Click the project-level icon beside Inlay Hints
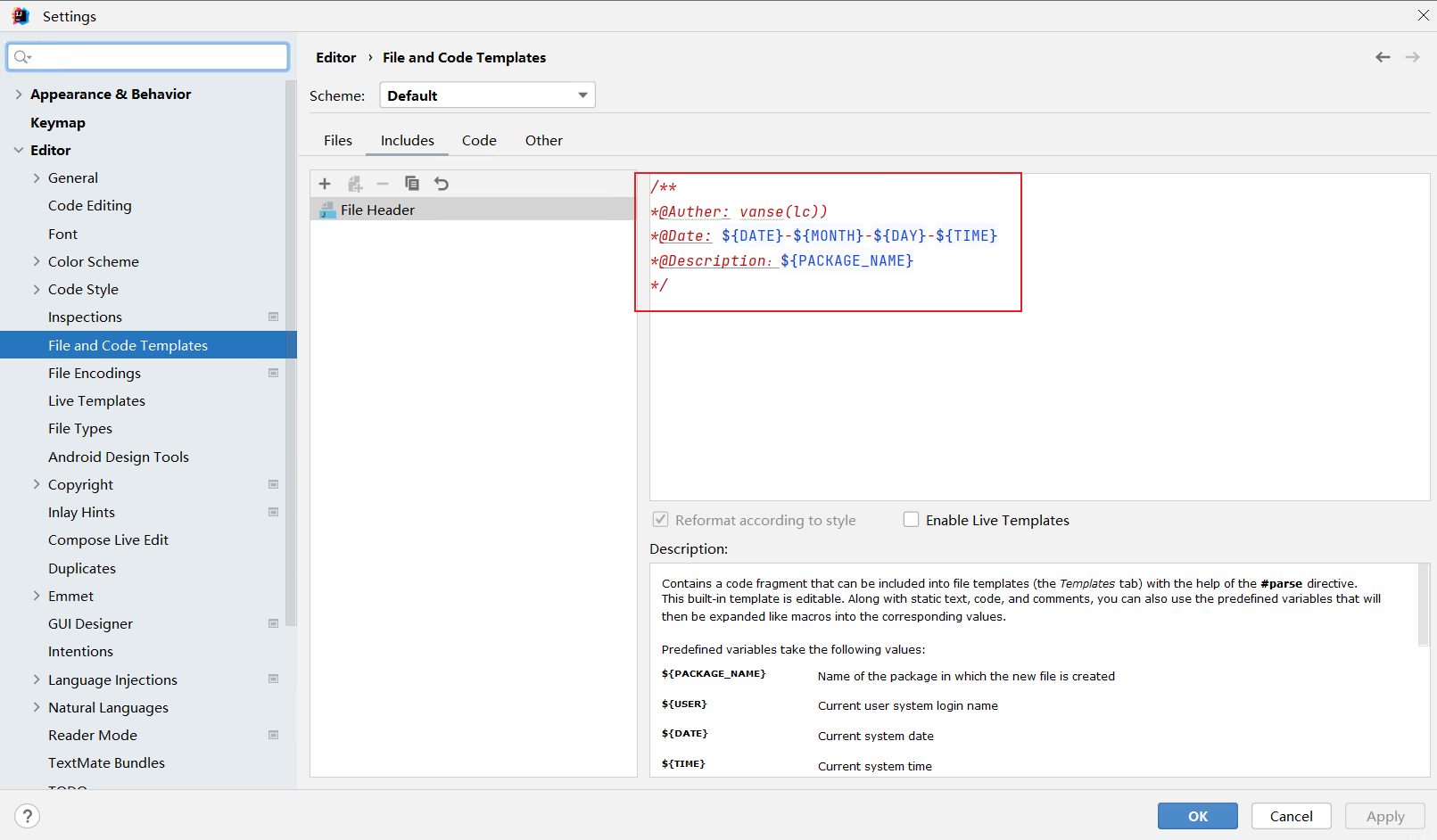1437x840 pixels. point(273,512)
